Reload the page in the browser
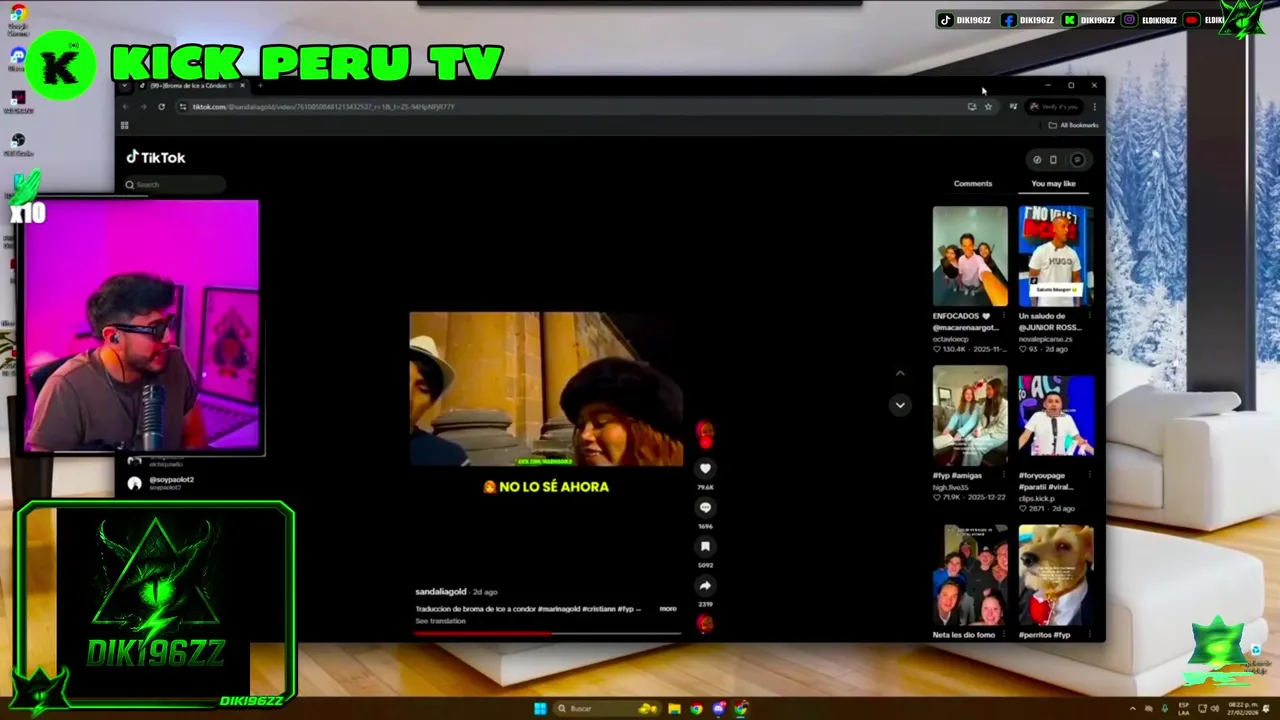 (161, 107)
